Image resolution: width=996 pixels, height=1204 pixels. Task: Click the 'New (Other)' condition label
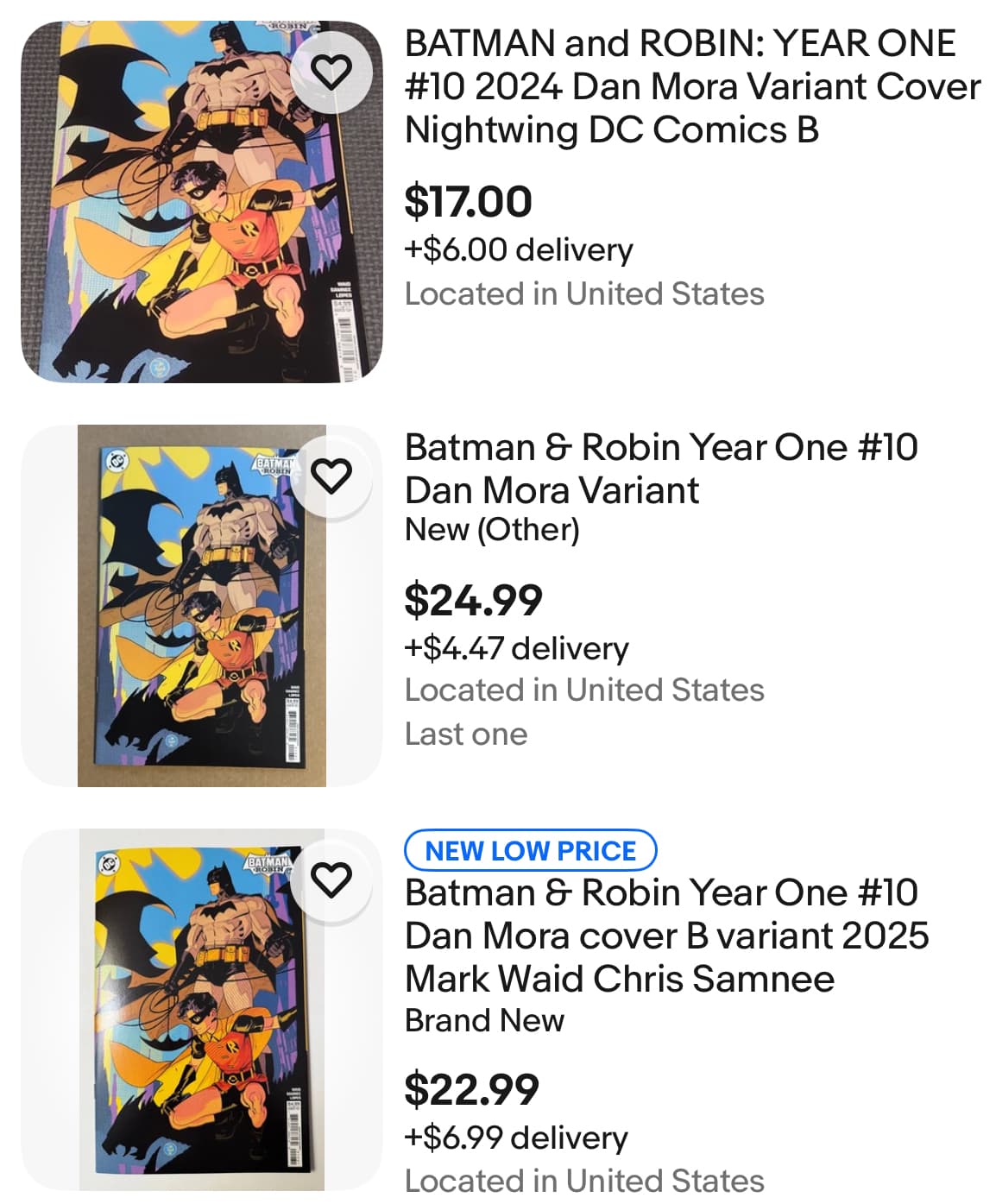[492, 530]
